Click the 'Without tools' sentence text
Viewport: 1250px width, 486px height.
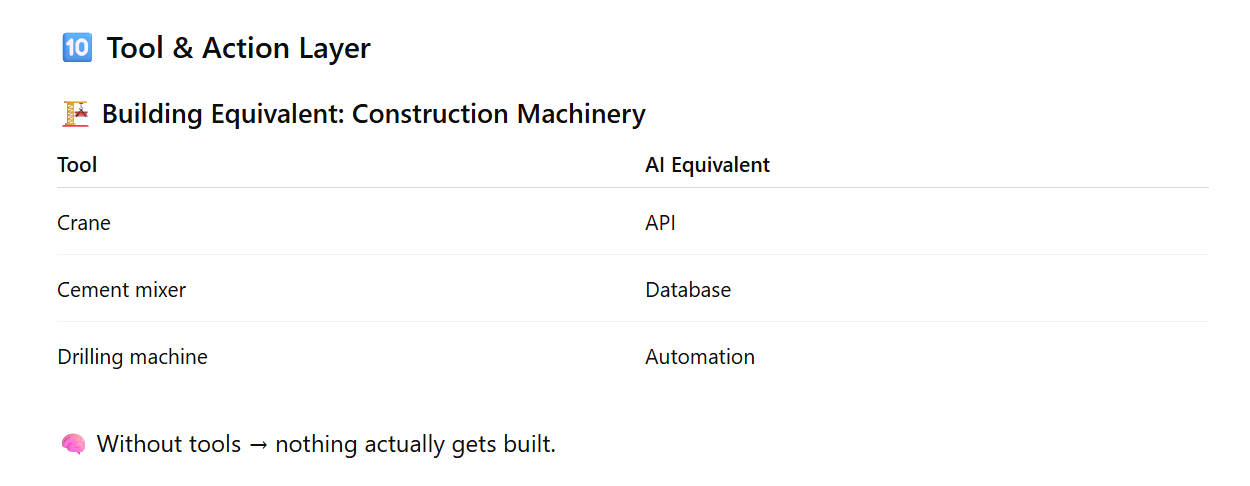tap(168, 444)
